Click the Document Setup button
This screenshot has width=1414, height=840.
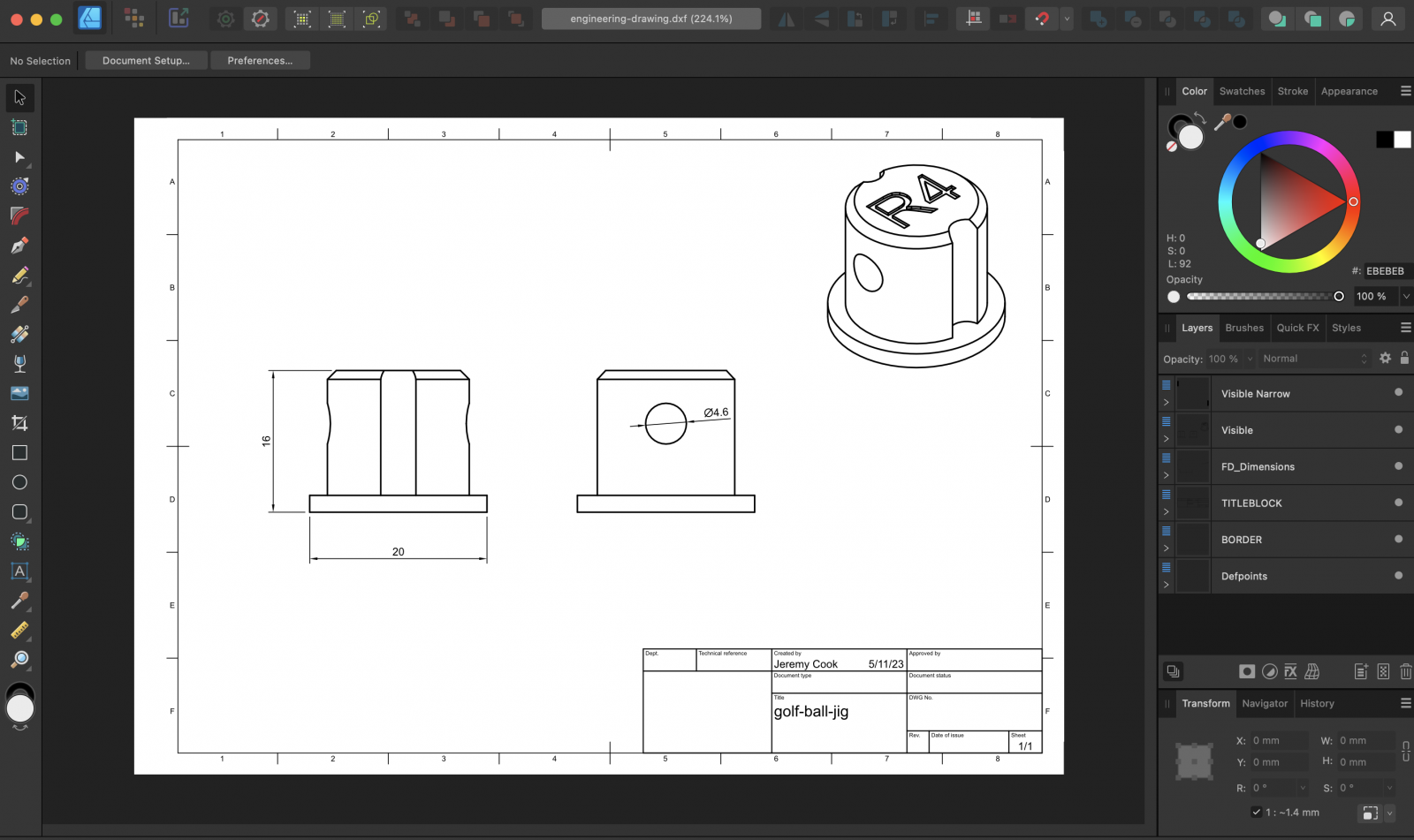pyautogui.click(x=146, y=60)
